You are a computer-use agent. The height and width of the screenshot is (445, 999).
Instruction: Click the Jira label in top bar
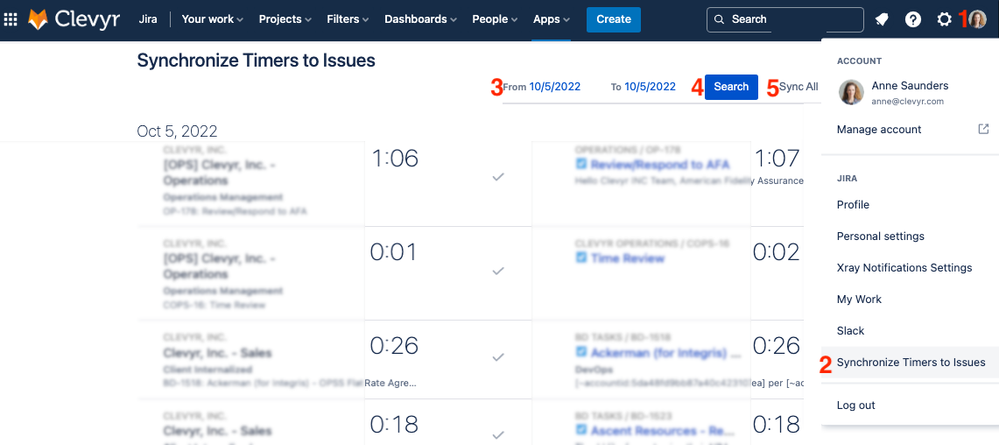coord(148,19)
